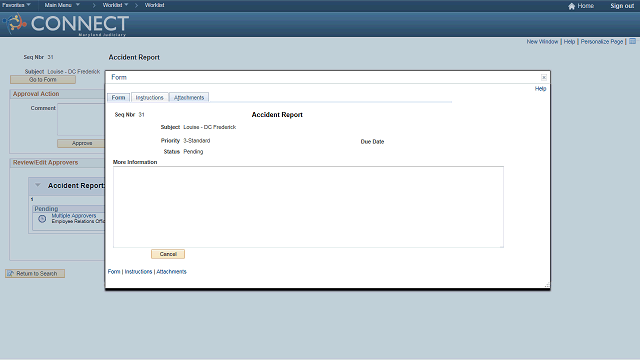The width and height of the screenshot is (640, 360).
Task: Expand the first Worklist breadcrumb dropdown
Action: [x=116, y=5]
